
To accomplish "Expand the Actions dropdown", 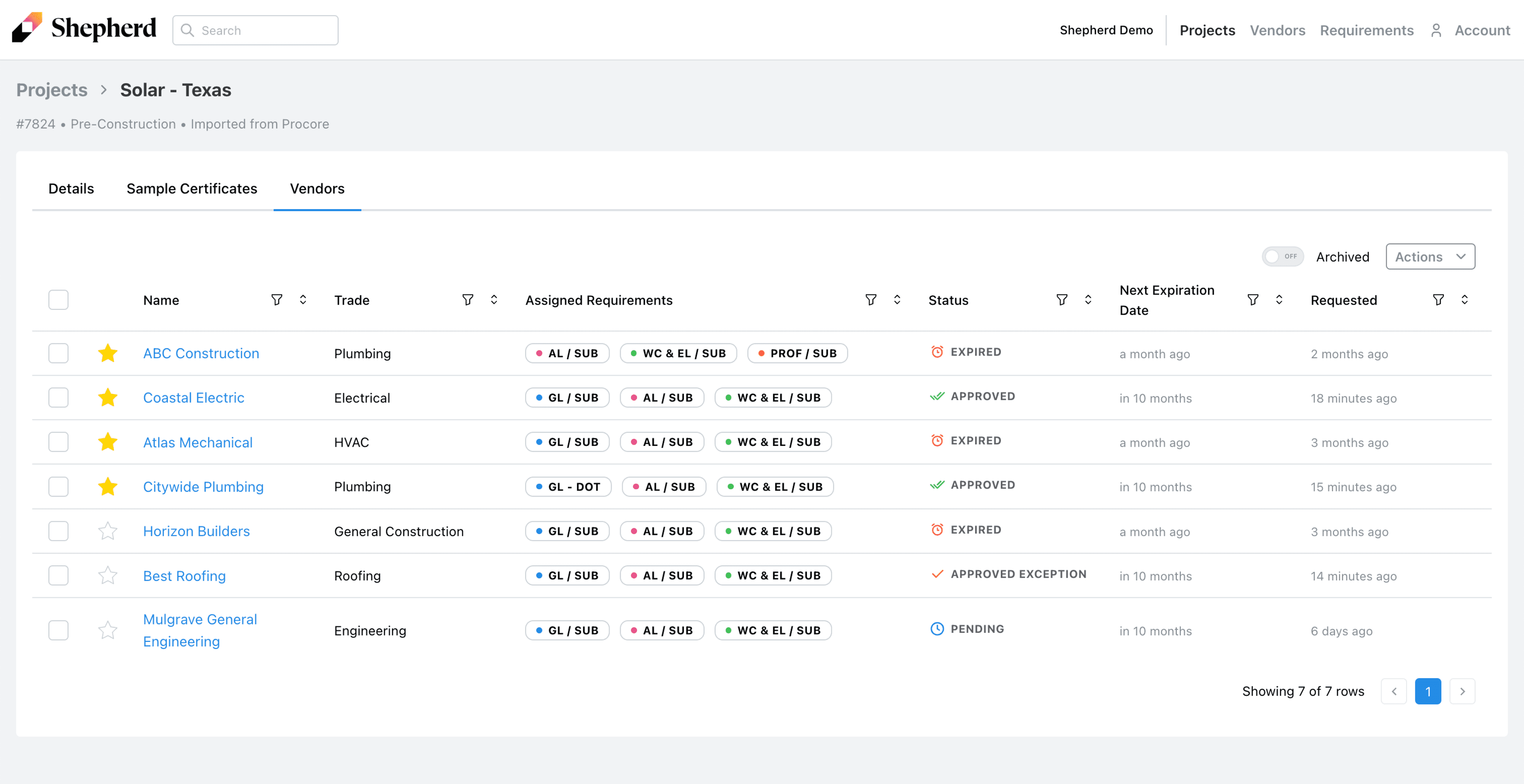I will [x=1430, y=257].
